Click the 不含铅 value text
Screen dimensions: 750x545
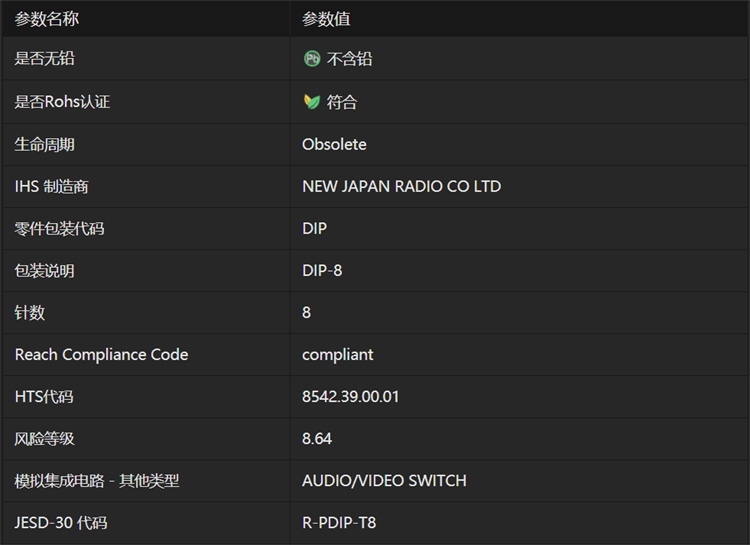tap(350, 59)
